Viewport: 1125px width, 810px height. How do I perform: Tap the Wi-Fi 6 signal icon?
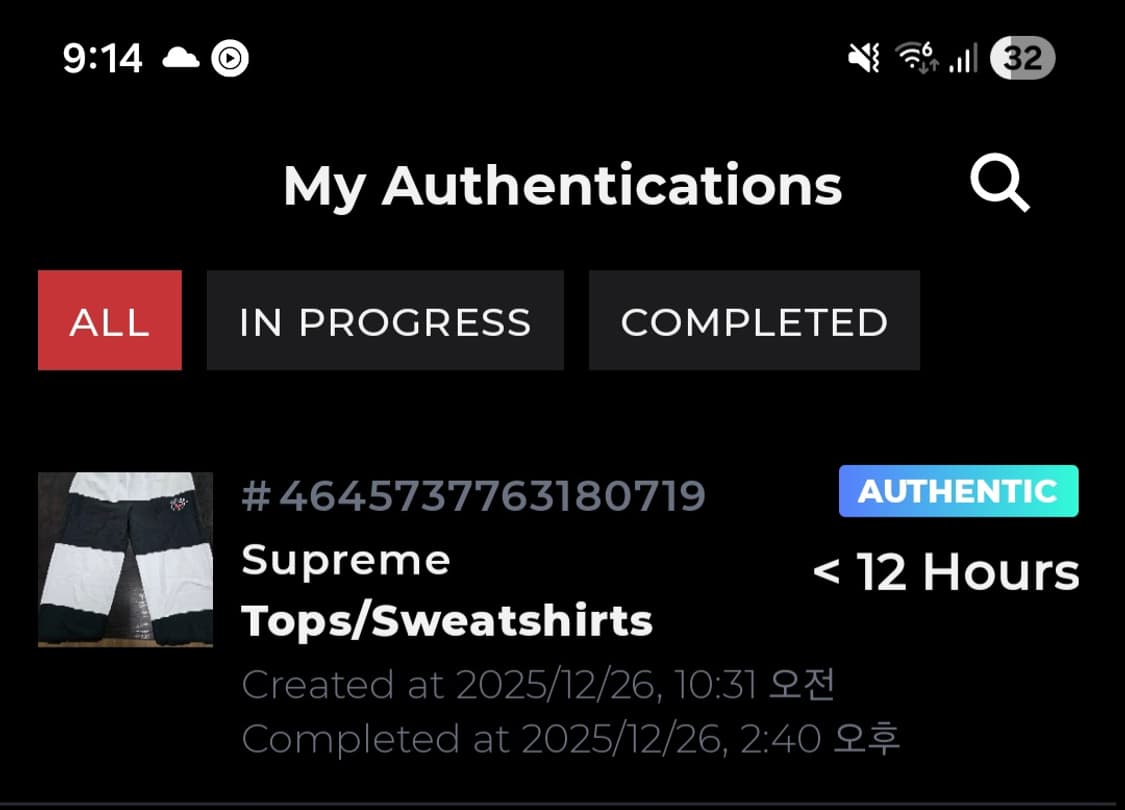point(917,58)
